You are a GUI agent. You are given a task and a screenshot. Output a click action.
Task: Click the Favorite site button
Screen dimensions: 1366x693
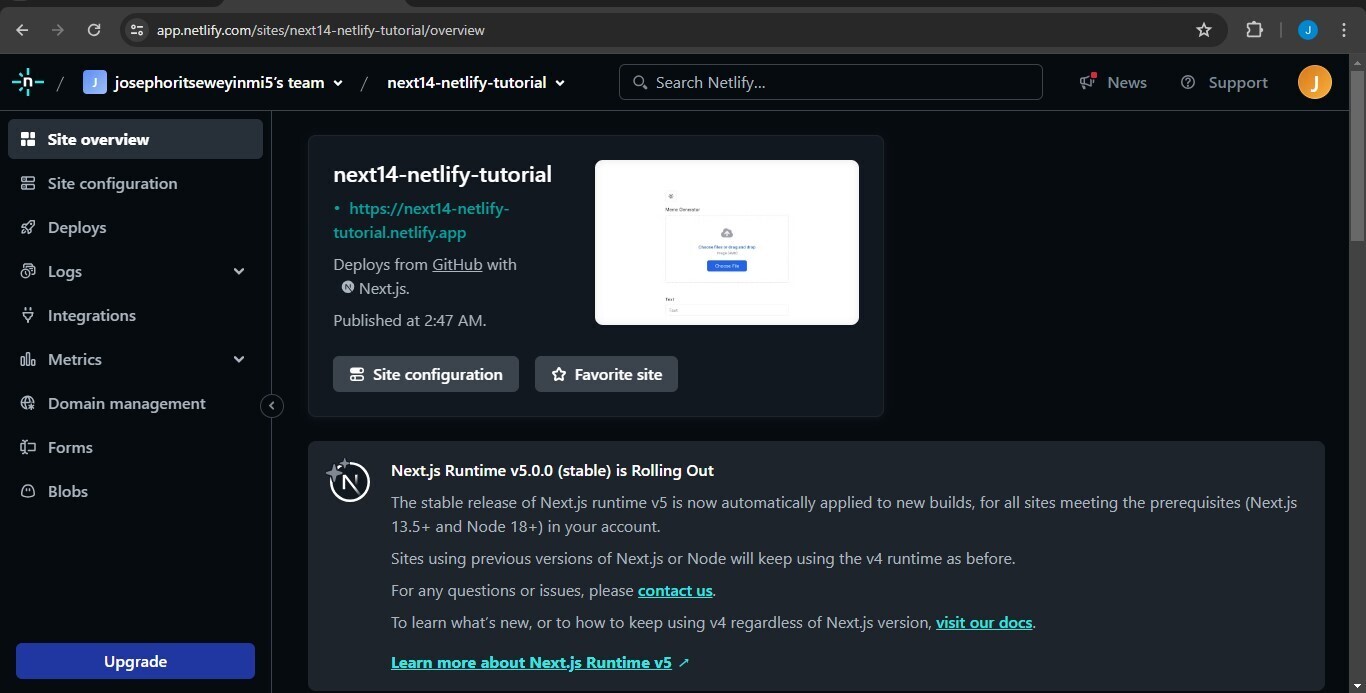pyautogui.click(x=606, y=374)
